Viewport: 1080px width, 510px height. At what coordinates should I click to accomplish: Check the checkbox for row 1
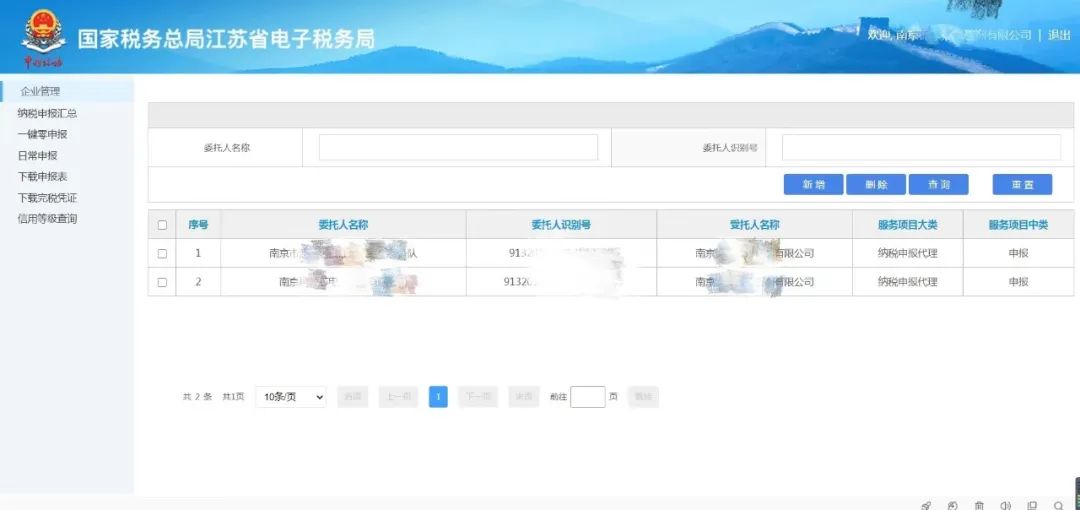coord(162,254)
